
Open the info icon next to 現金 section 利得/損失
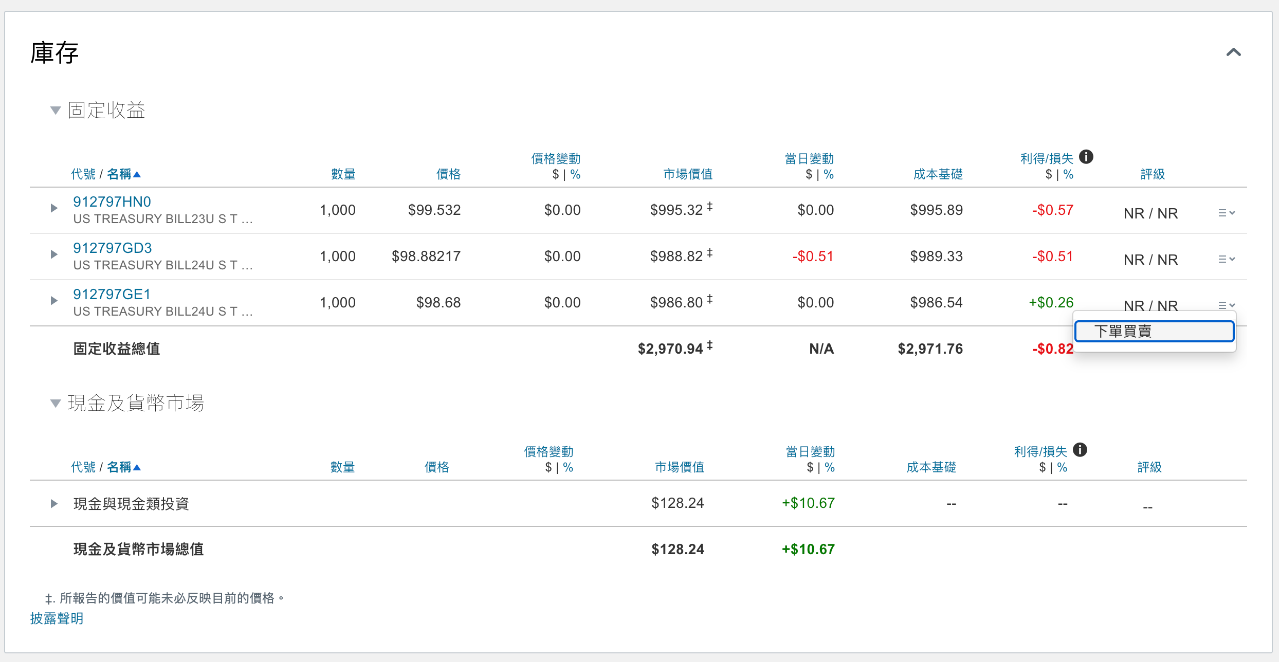tap(1079, 450)
